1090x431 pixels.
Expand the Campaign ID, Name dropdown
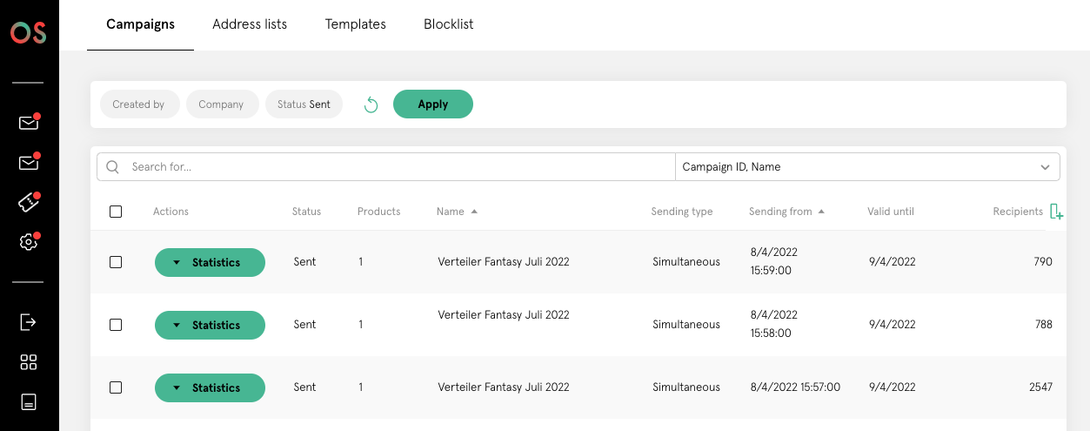point(866,167)
